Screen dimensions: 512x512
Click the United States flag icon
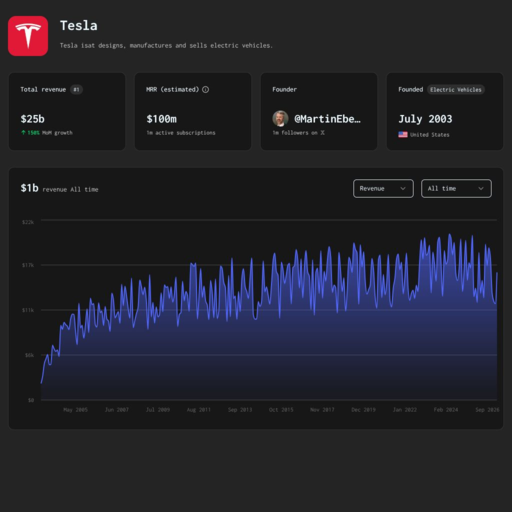tap(403, 134)
